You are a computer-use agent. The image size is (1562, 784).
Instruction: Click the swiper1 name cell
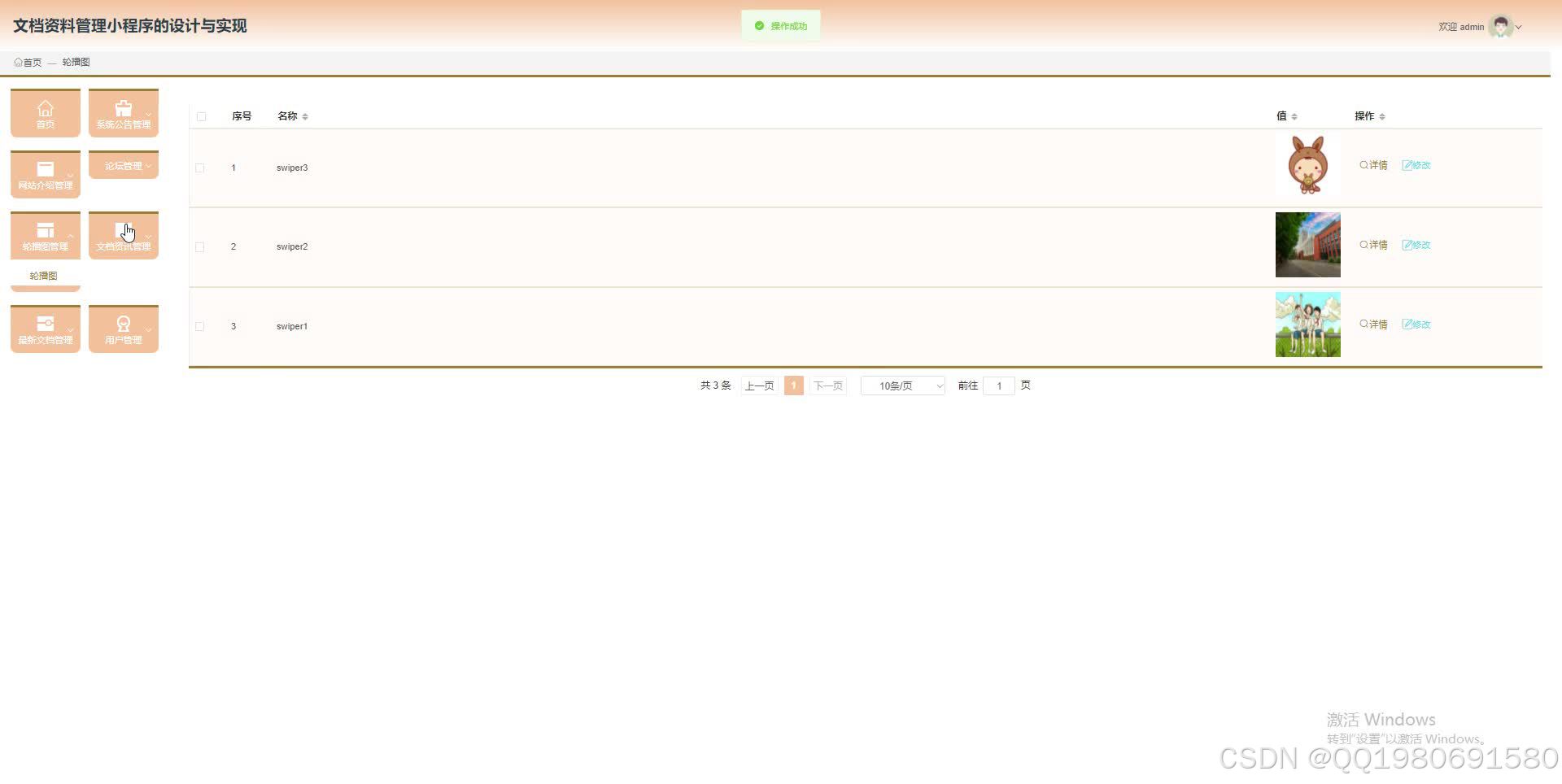click(x=292, y=326)
